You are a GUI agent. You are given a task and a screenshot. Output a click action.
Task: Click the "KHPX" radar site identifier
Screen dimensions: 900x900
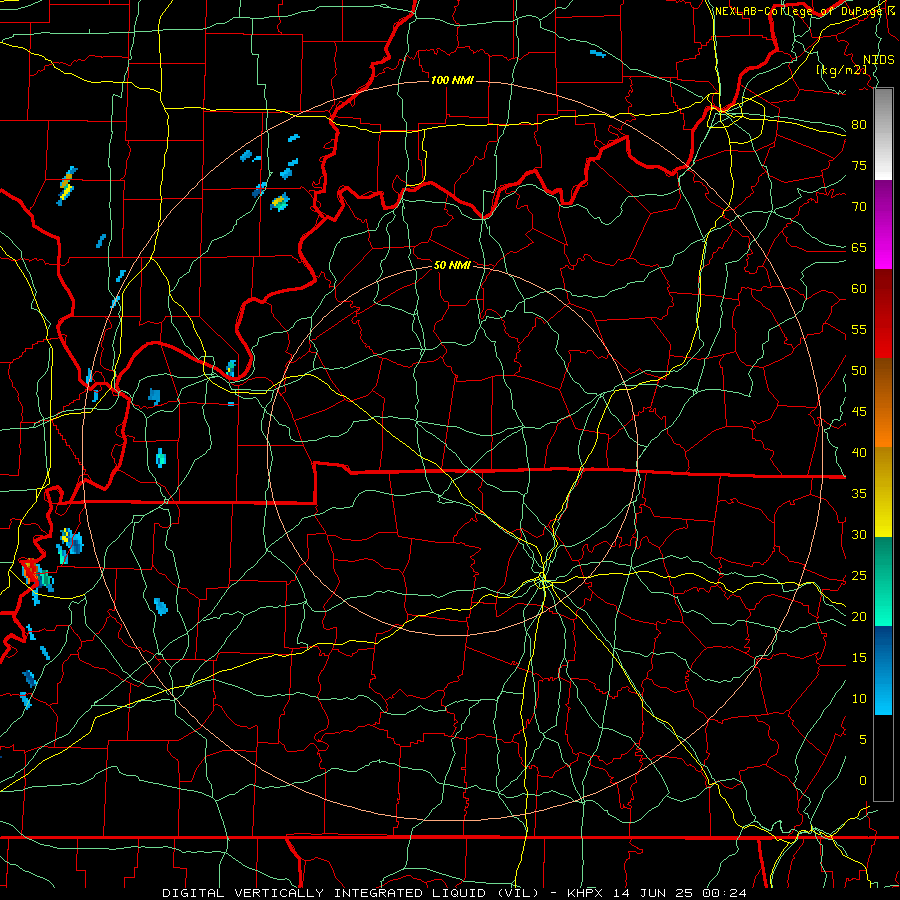[586, 893]
